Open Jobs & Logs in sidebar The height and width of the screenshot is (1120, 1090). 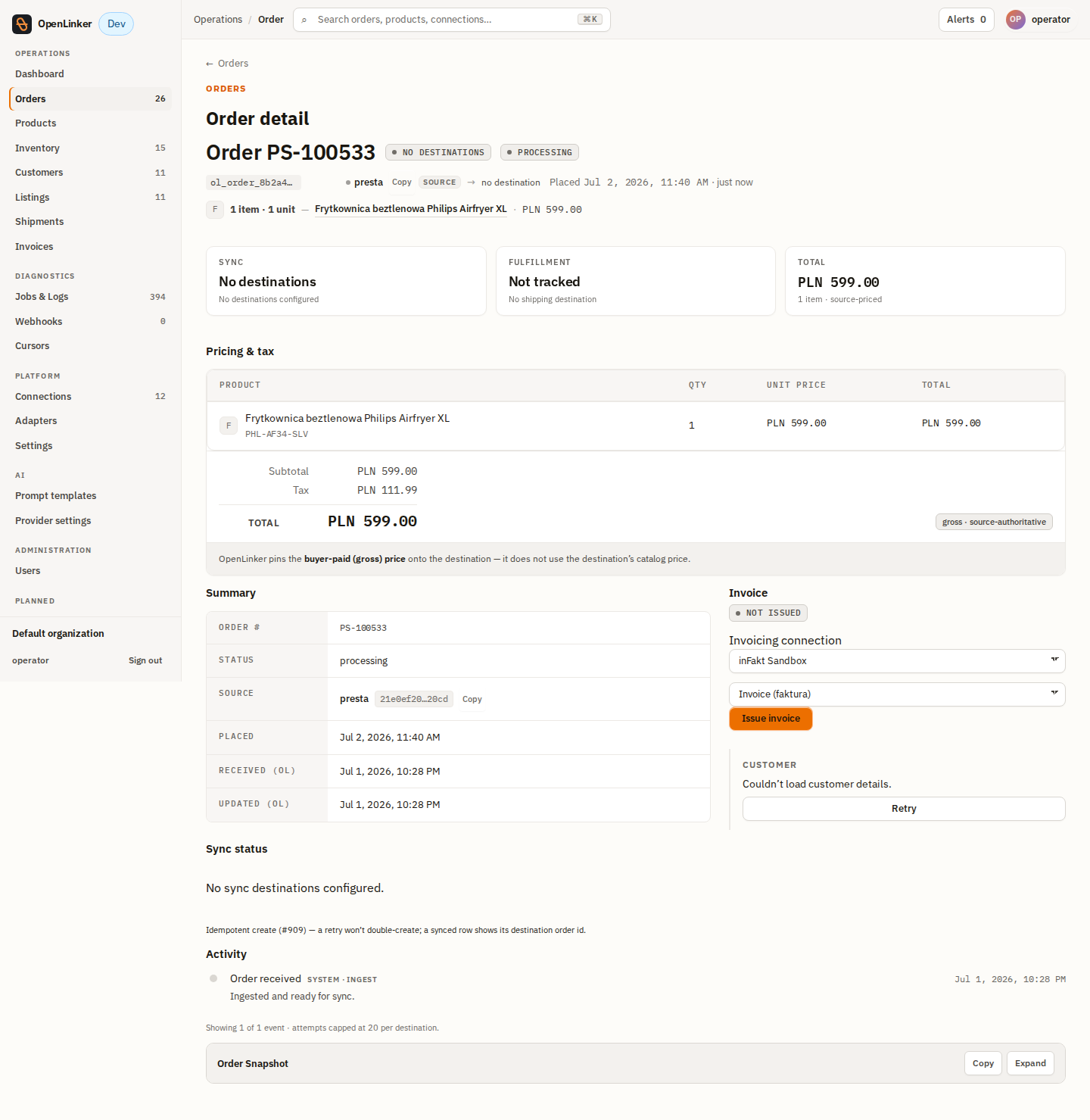tap(90, 297)
